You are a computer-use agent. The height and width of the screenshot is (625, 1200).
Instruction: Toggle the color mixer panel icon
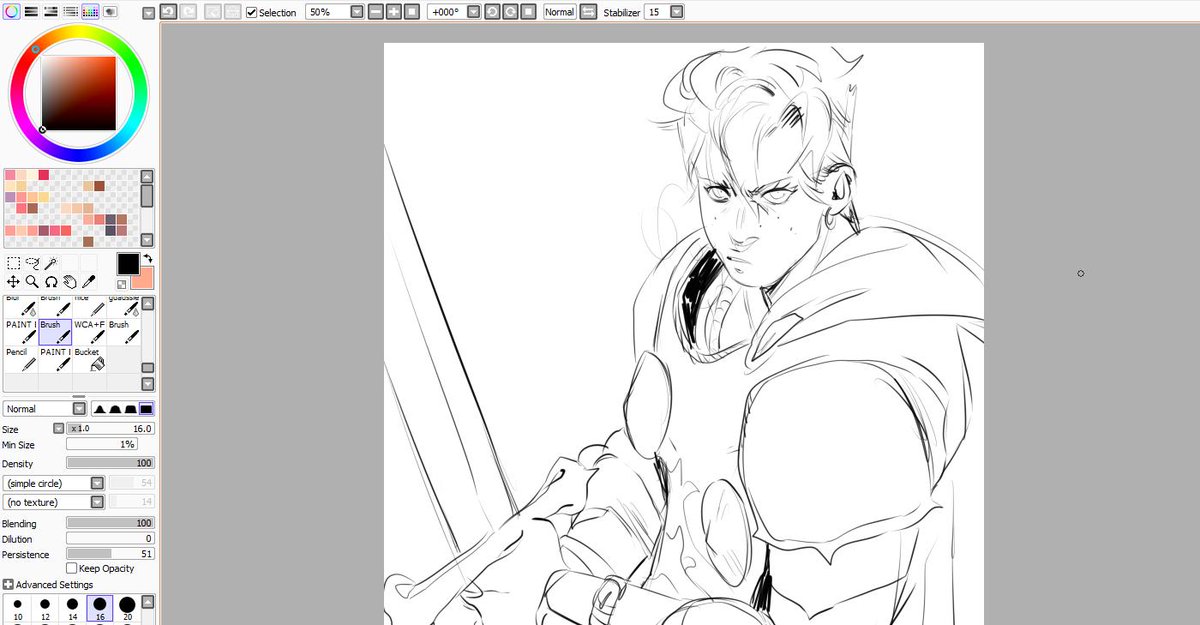tap(69, 12)
